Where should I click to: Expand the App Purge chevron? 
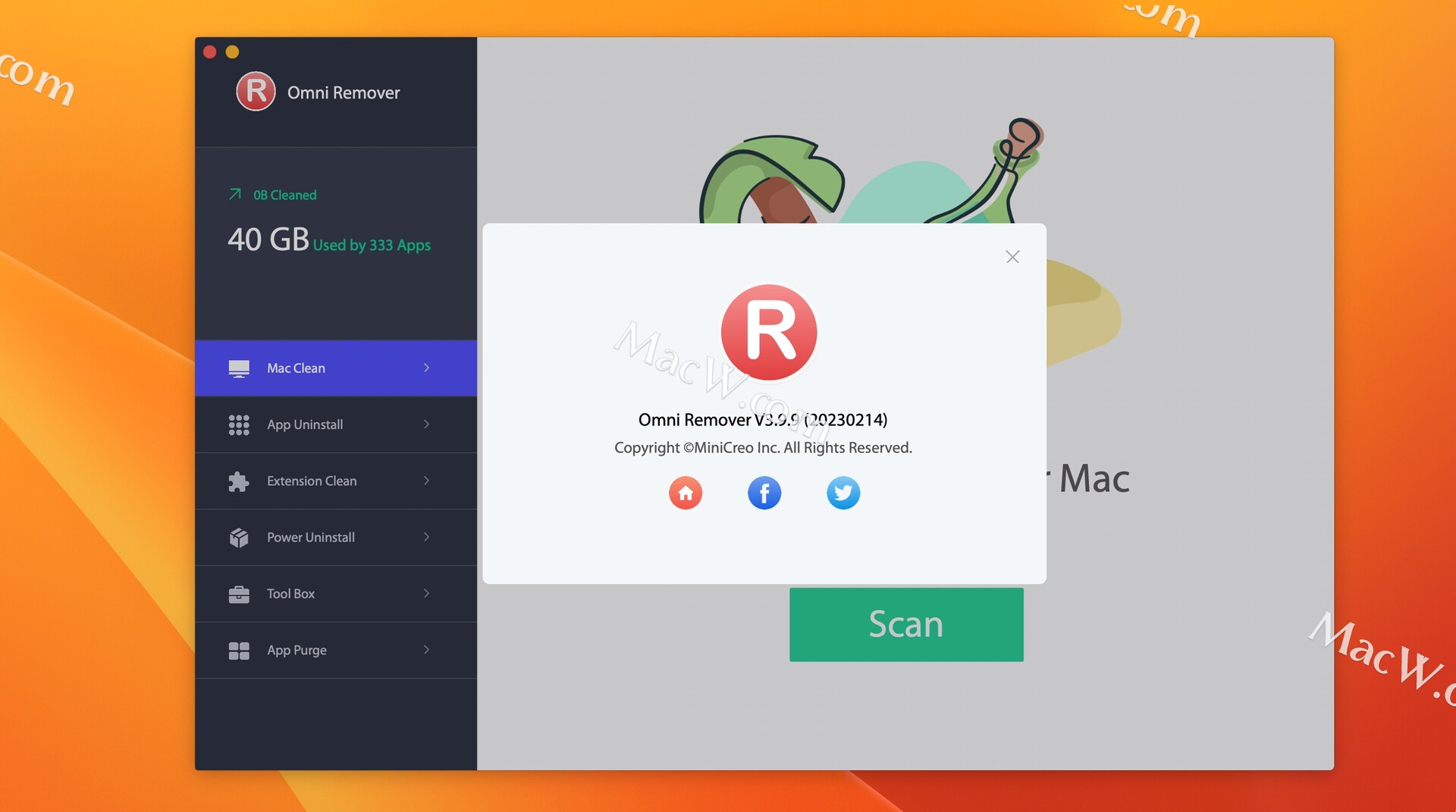pos(427,650)
